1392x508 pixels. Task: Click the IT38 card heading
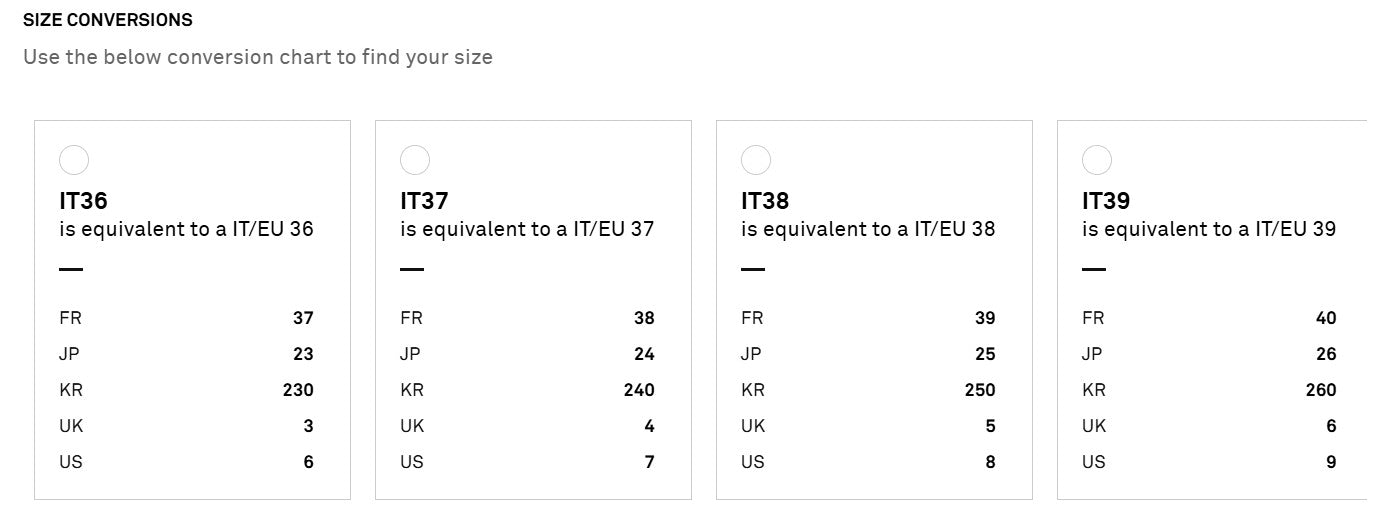pos(765,201)
